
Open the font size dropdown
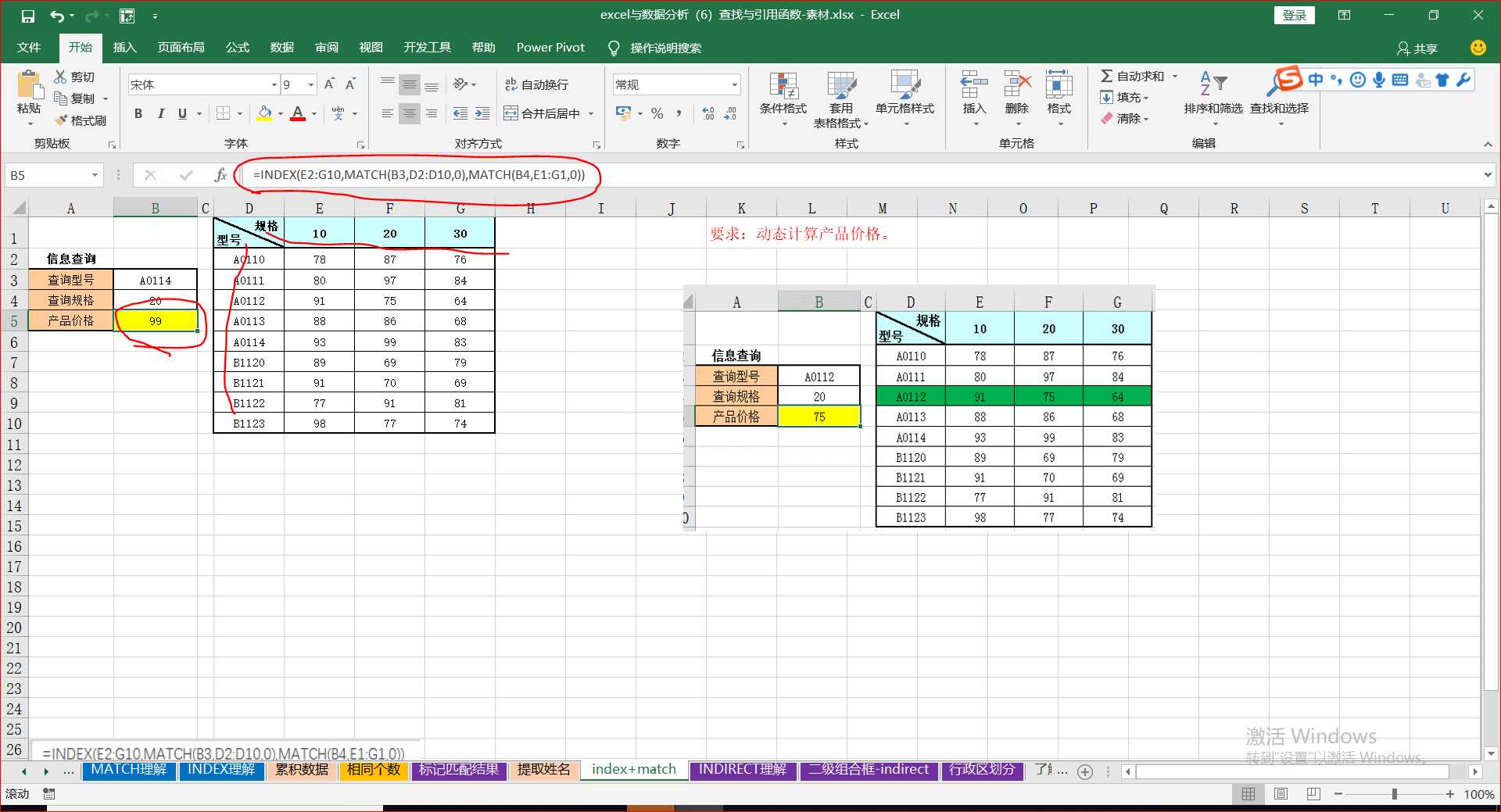pyautogui.click(x=311, y=84)
